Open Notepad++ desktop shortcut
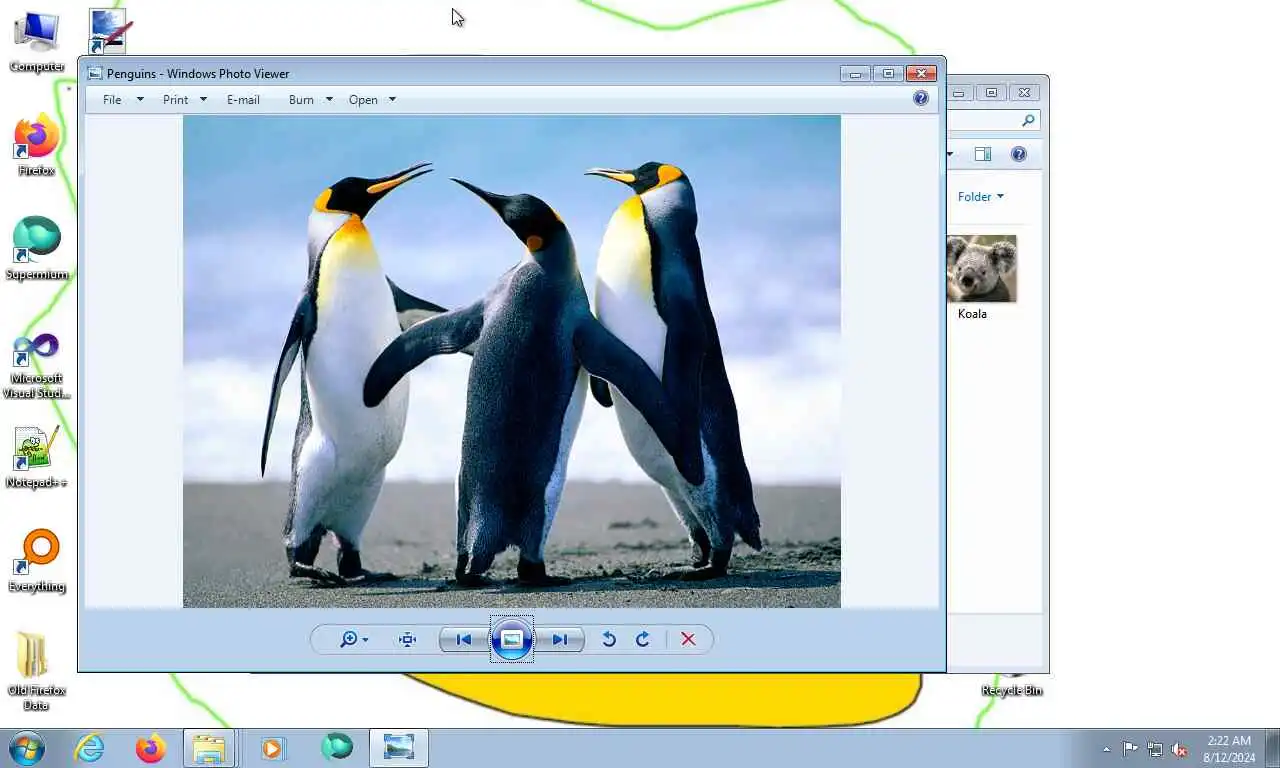 click(37, 457)
